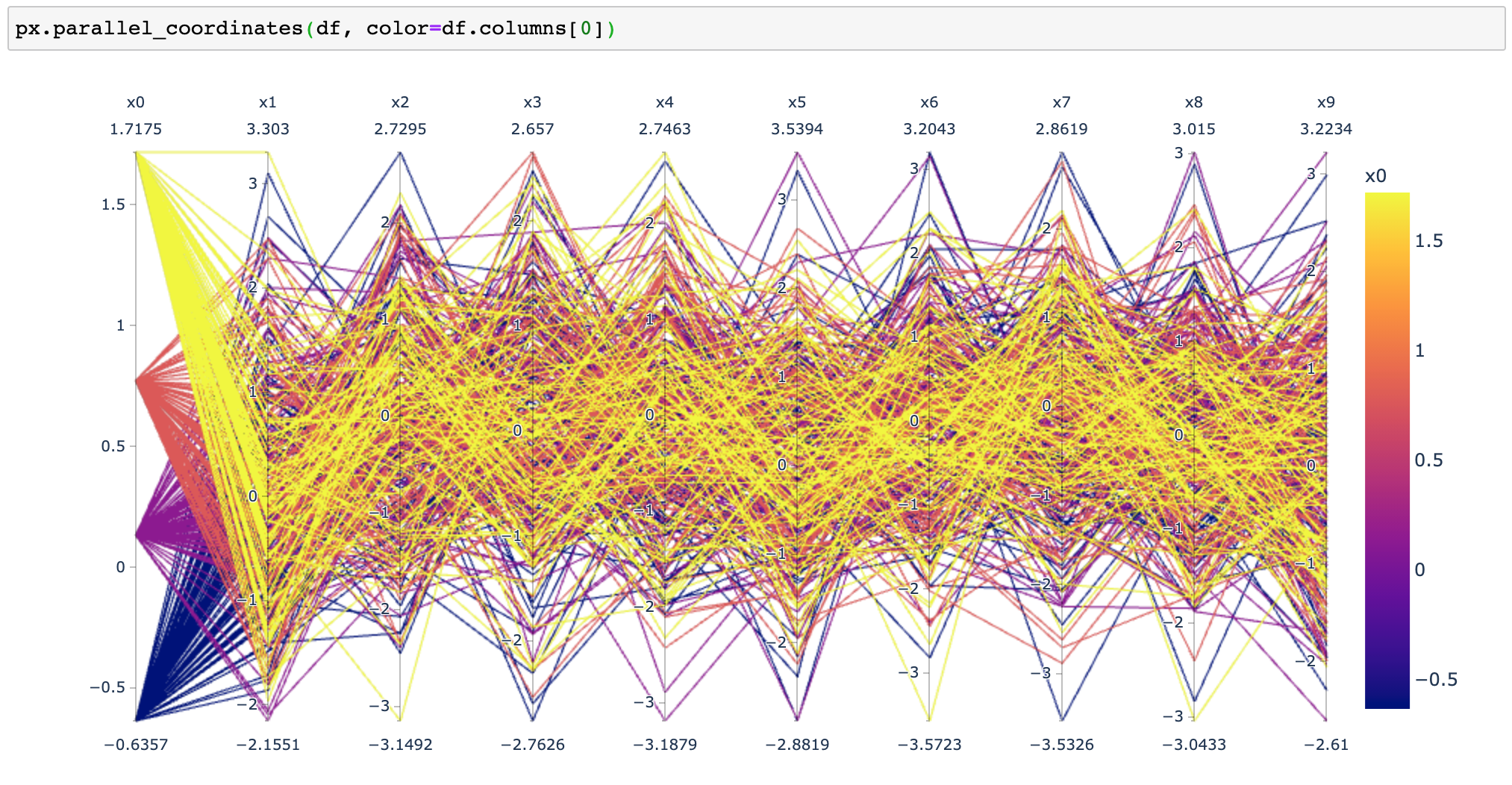Click the colorbar title x0
Viewport: 1512px width, 785px height.
1375,176
